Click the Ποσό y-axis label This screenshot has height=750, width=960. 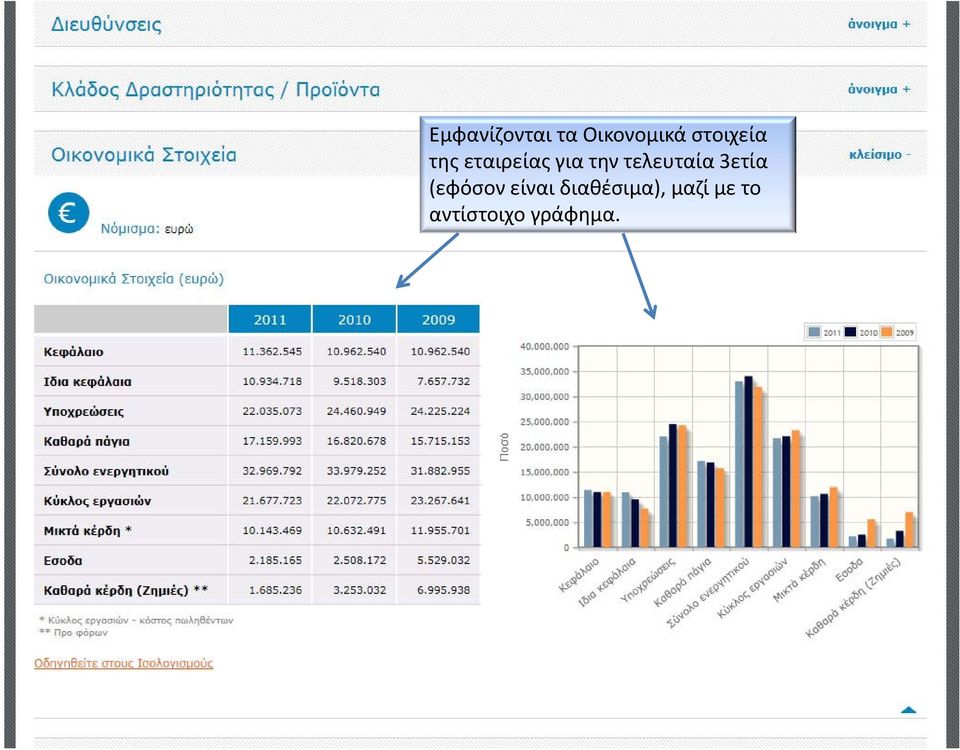pos(504,447)
